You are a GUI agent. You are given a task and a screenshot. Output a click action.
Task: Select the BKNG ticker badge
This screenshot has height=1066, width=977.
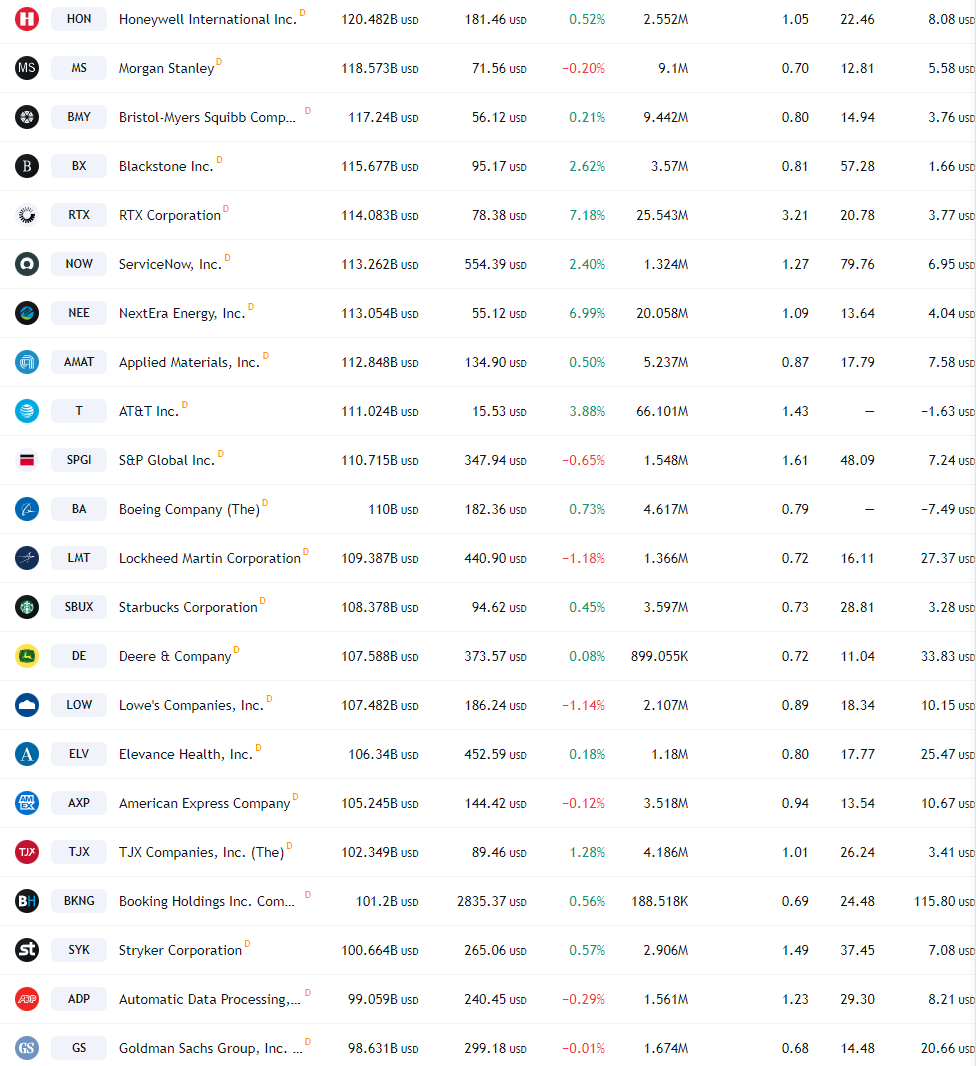pos(79,900)
